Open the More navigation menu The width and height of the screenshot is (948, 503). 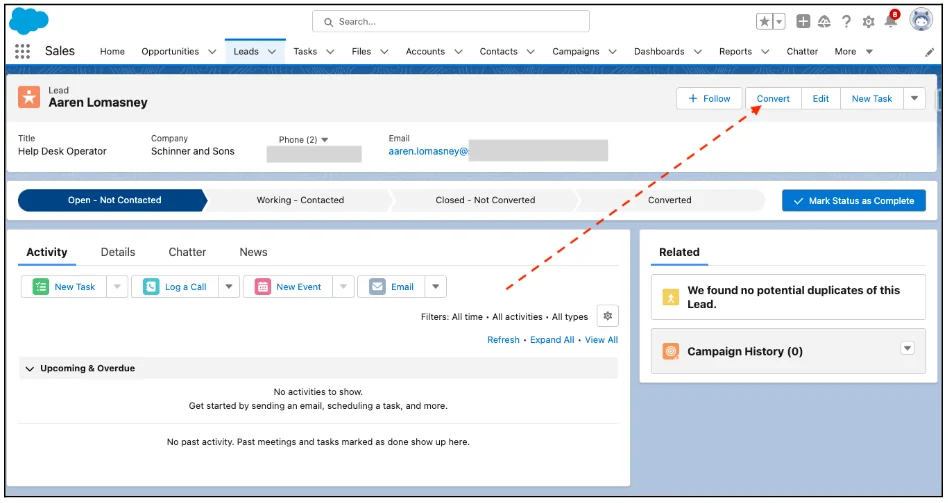(853, 51)
